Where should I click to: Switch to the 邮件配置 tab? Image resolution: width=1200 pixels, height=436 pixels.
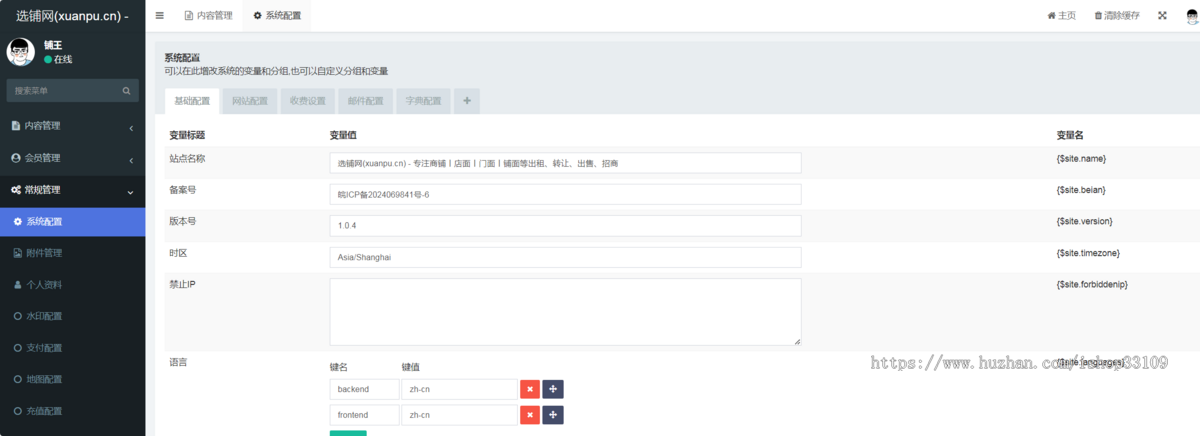point(366,101)
